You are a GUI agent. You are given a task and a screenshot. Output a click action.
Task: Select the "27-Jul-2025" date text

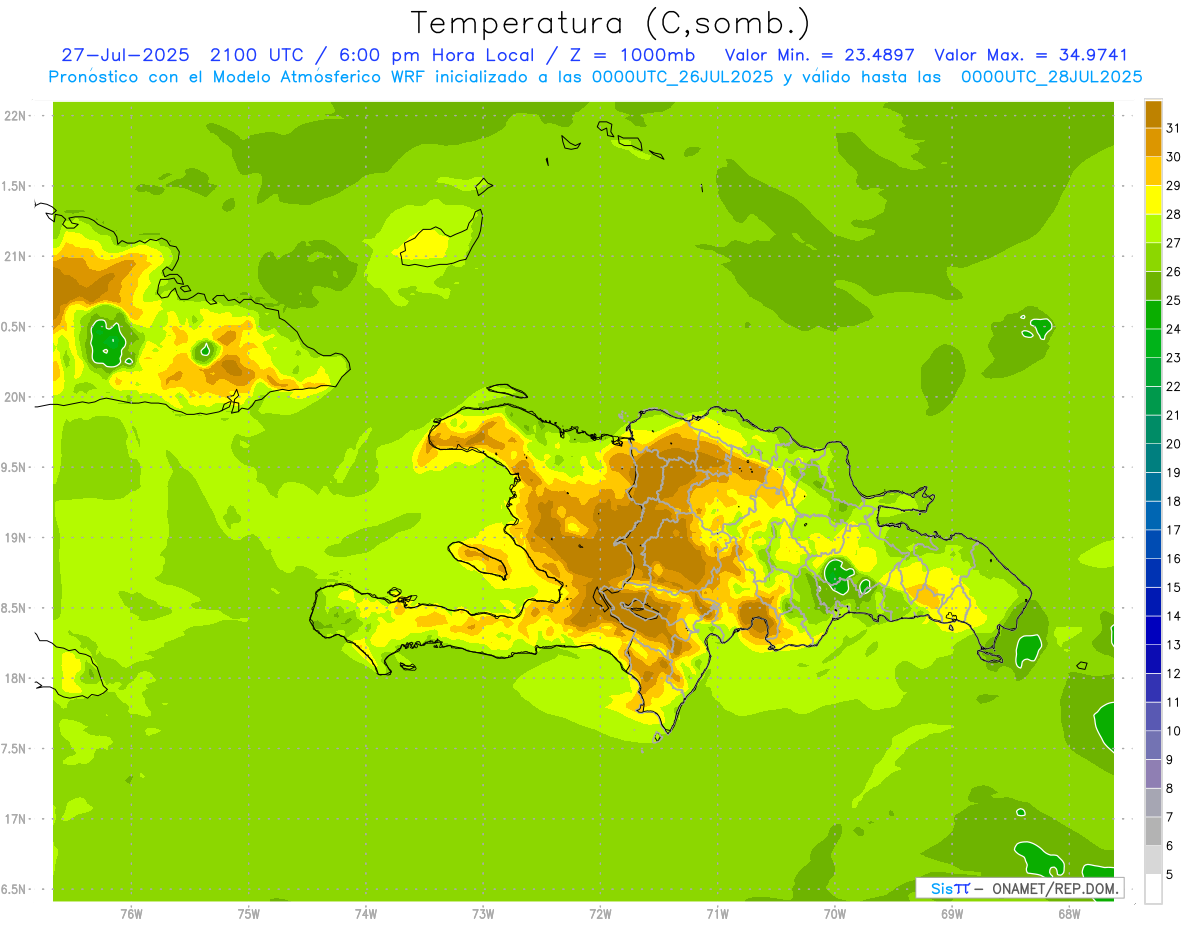125,55
